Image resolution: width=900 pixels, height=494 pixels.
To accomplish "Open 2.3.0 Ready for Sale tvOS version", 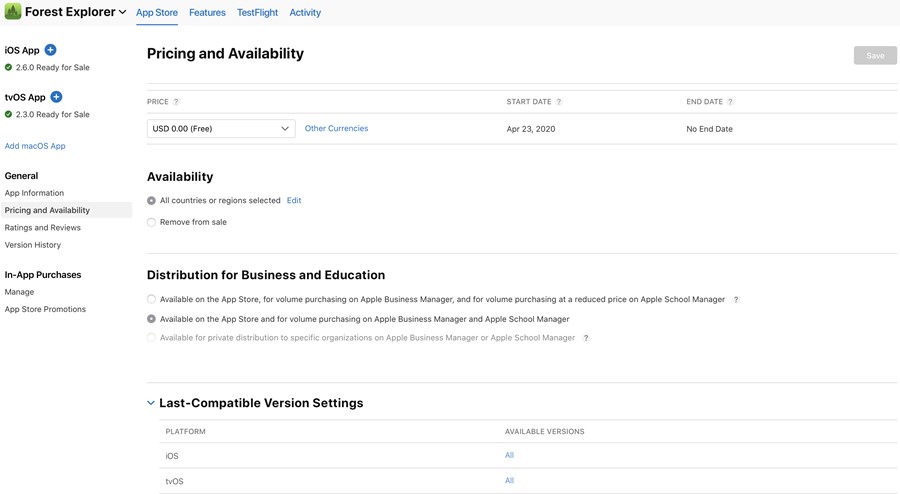I will coord(52,114).
